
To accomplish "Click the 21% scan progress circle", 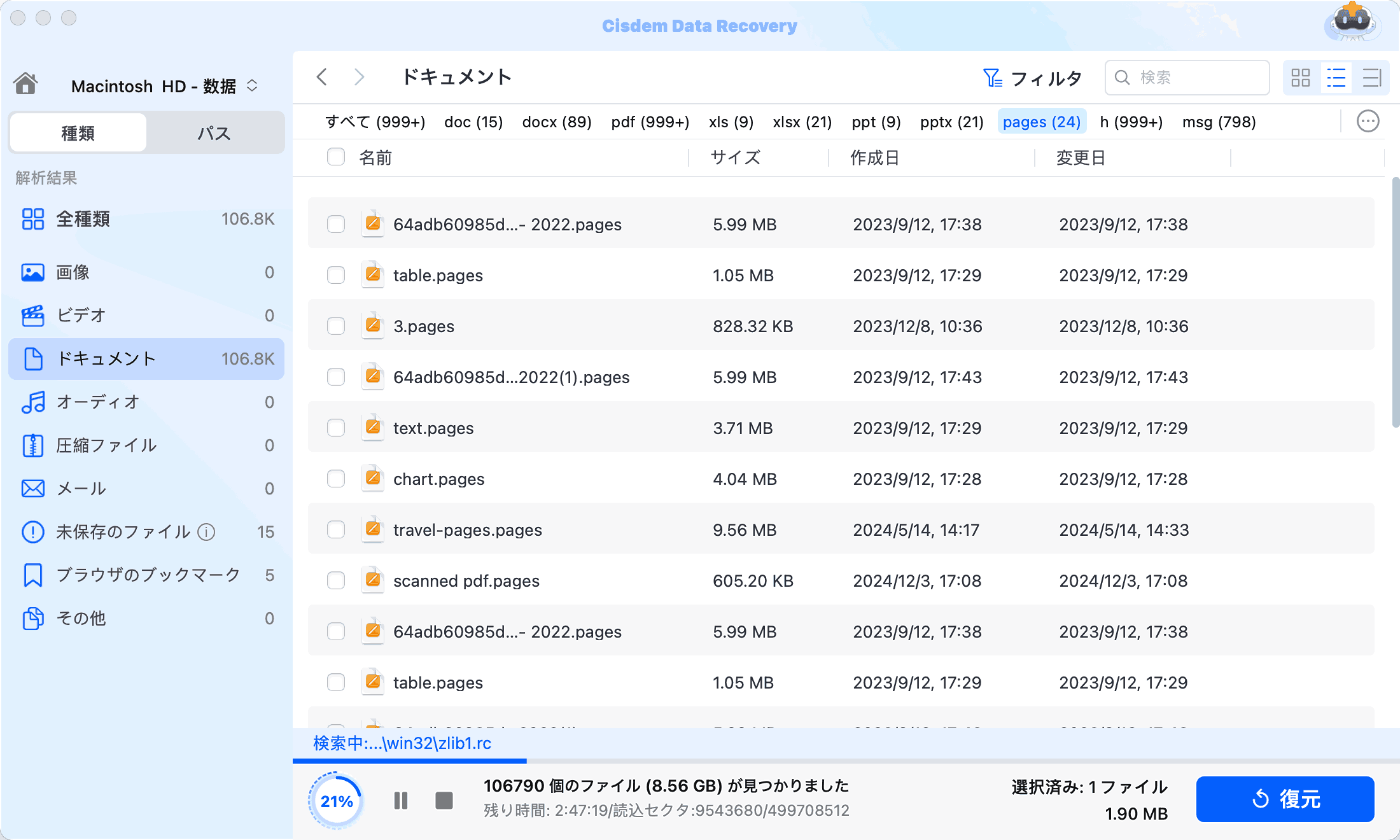I will click(336, 801).
